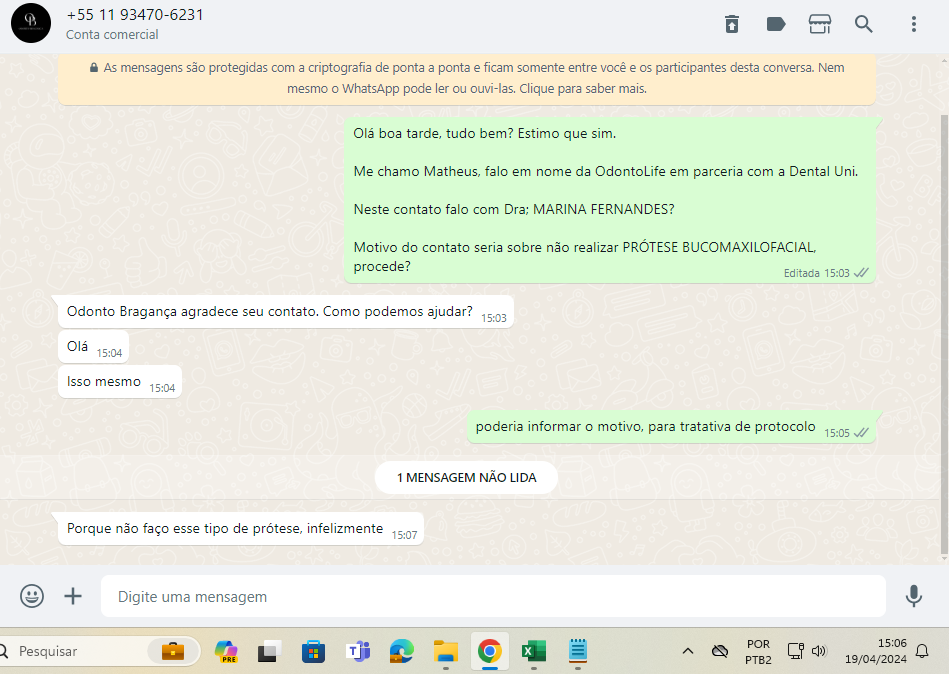949x674 pixels.
Task: Open the attach plus menu
Action: [73, 596]
